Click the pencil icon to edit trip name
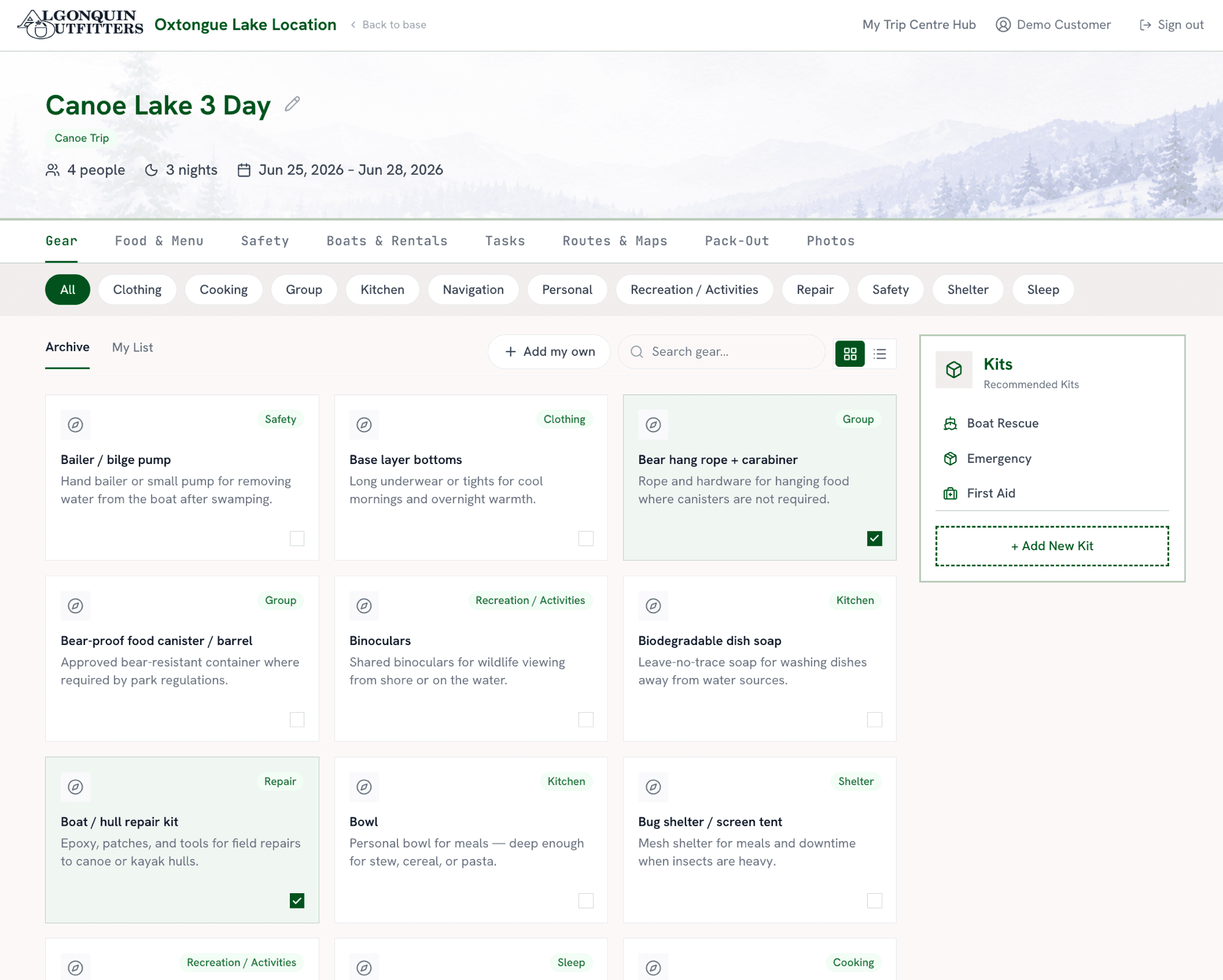 click(x=292, y=104)
